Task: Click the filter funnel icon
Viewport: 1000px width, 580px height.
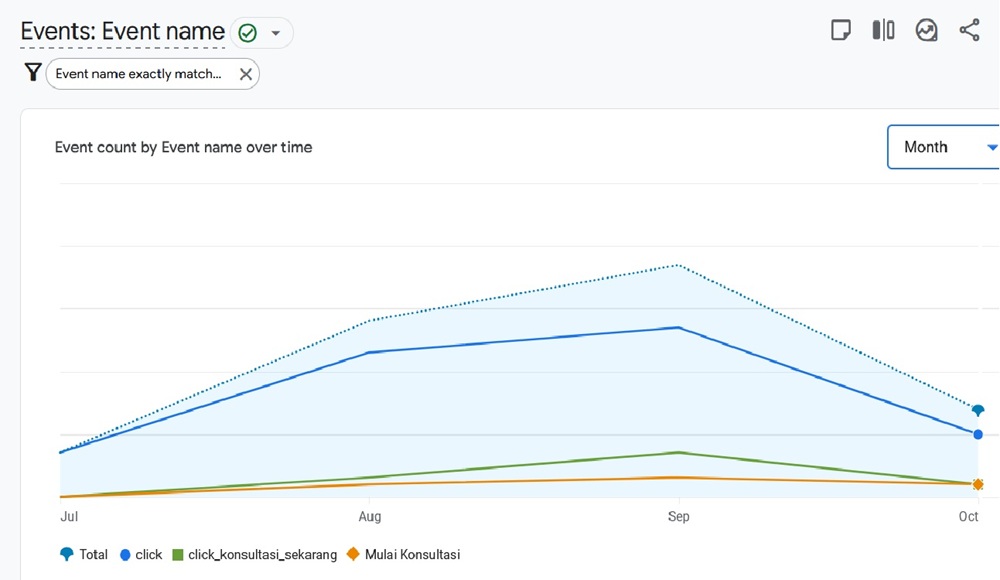Action: click(33, 73)
